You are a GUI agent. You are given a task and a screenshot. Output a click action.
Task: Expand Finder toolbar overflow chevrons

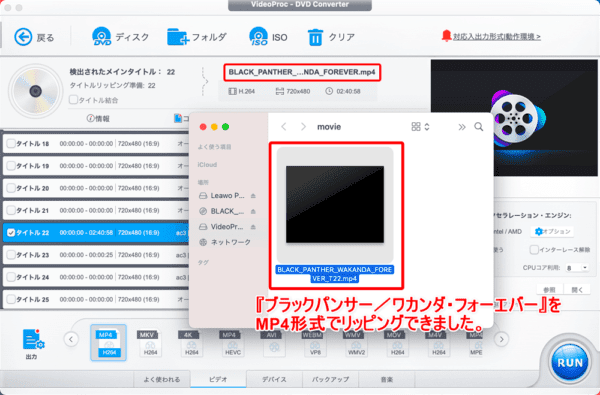point(462,127)
